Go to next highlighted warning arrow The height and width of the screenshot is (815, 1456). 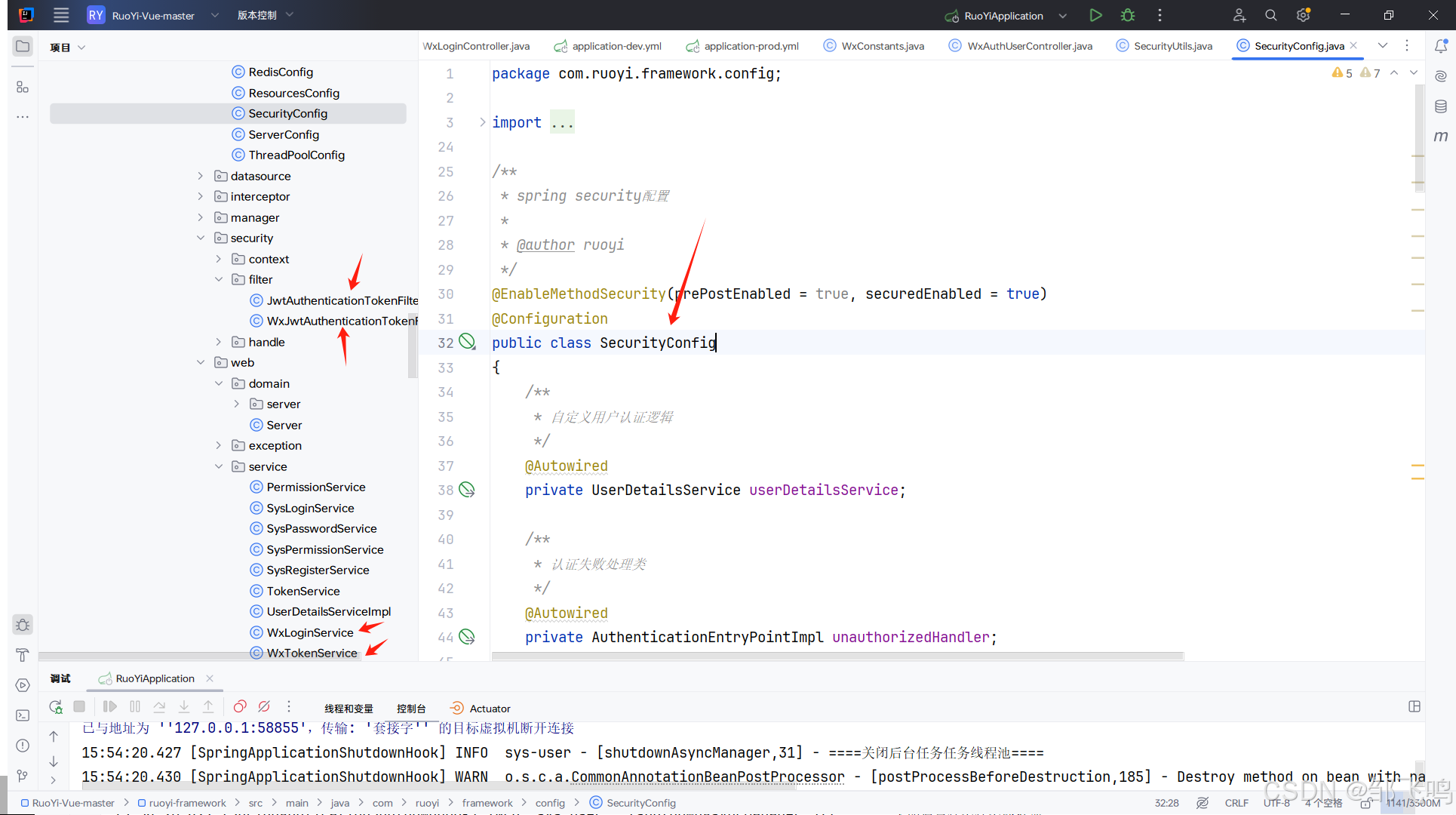click(x=1414, y=72)
